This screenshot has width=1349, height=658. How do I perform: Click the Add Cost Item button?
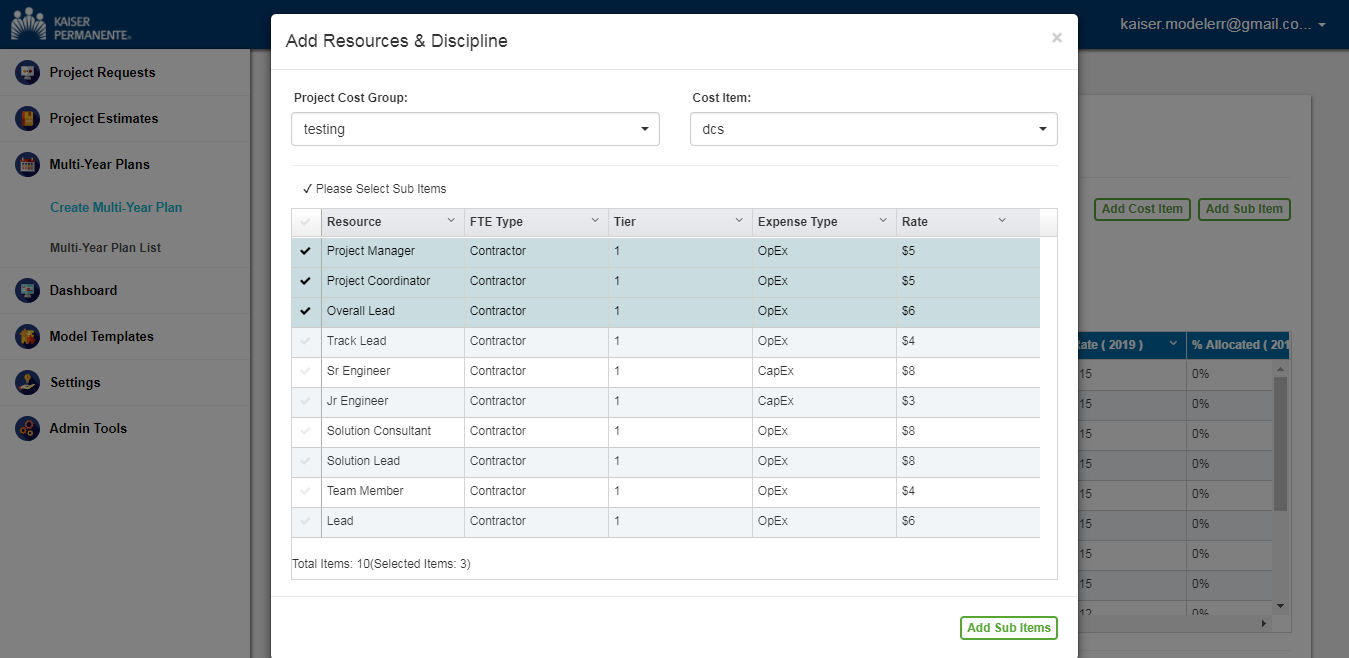click(x=1141, y=209)
